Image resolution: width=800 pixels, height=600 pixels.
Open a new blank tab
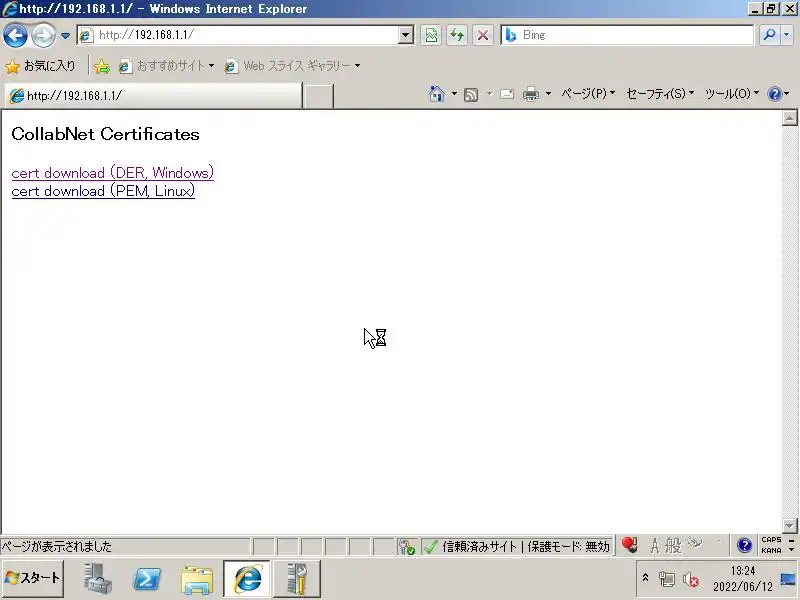[x=318, y=96]
